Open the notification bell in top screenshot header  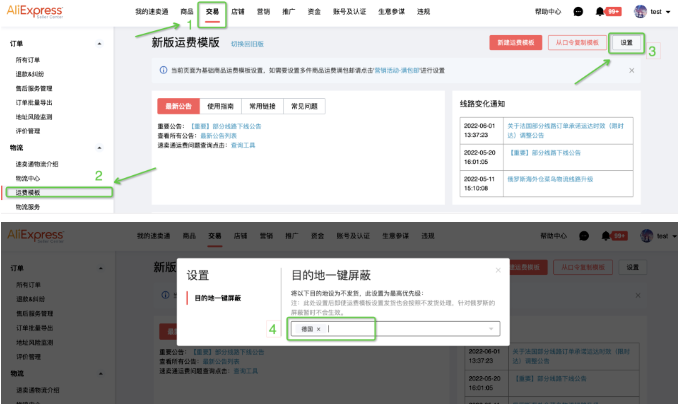click(x=600, y=12)
